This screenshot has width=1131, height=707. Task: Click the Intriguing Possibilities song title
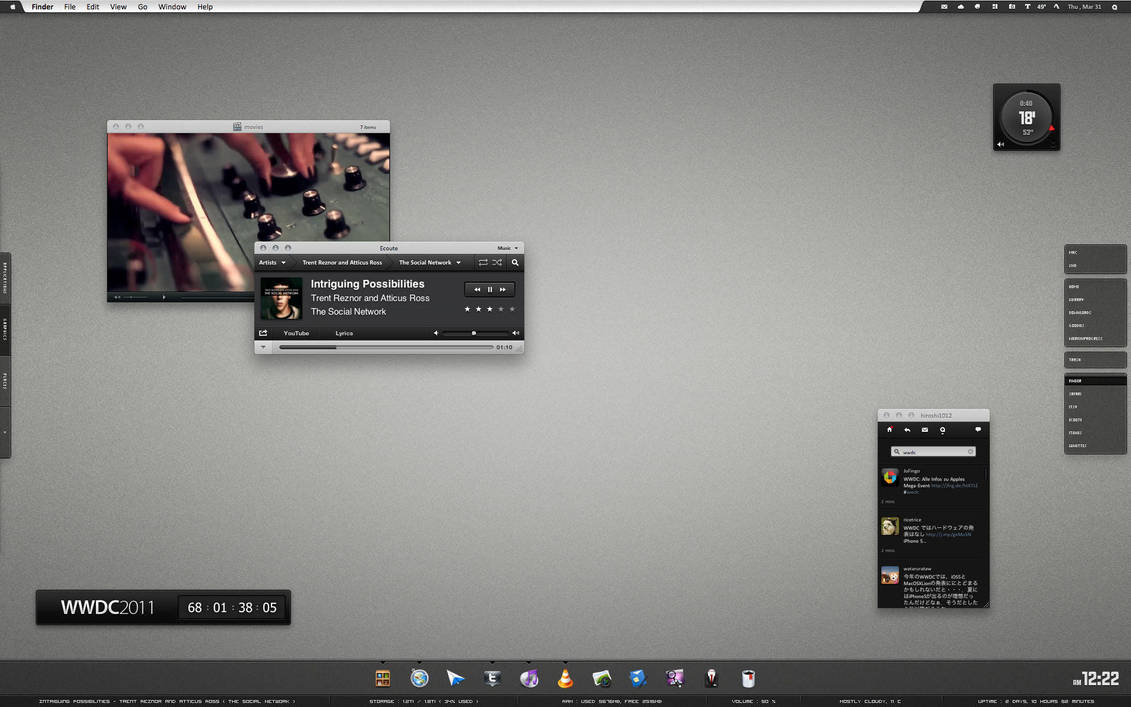(x=367, y=284)
